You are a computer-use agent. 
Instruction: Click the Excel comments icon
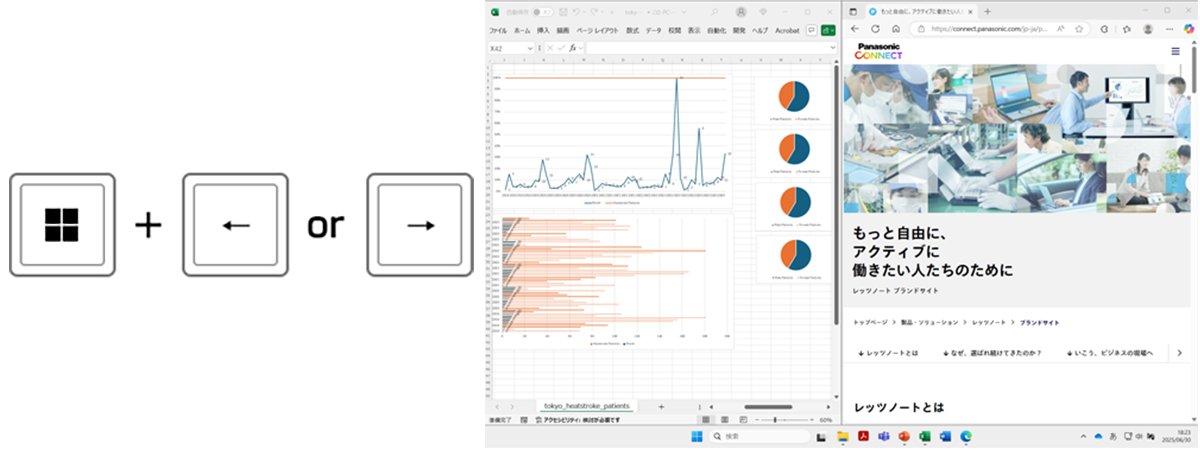pos(811,31)
